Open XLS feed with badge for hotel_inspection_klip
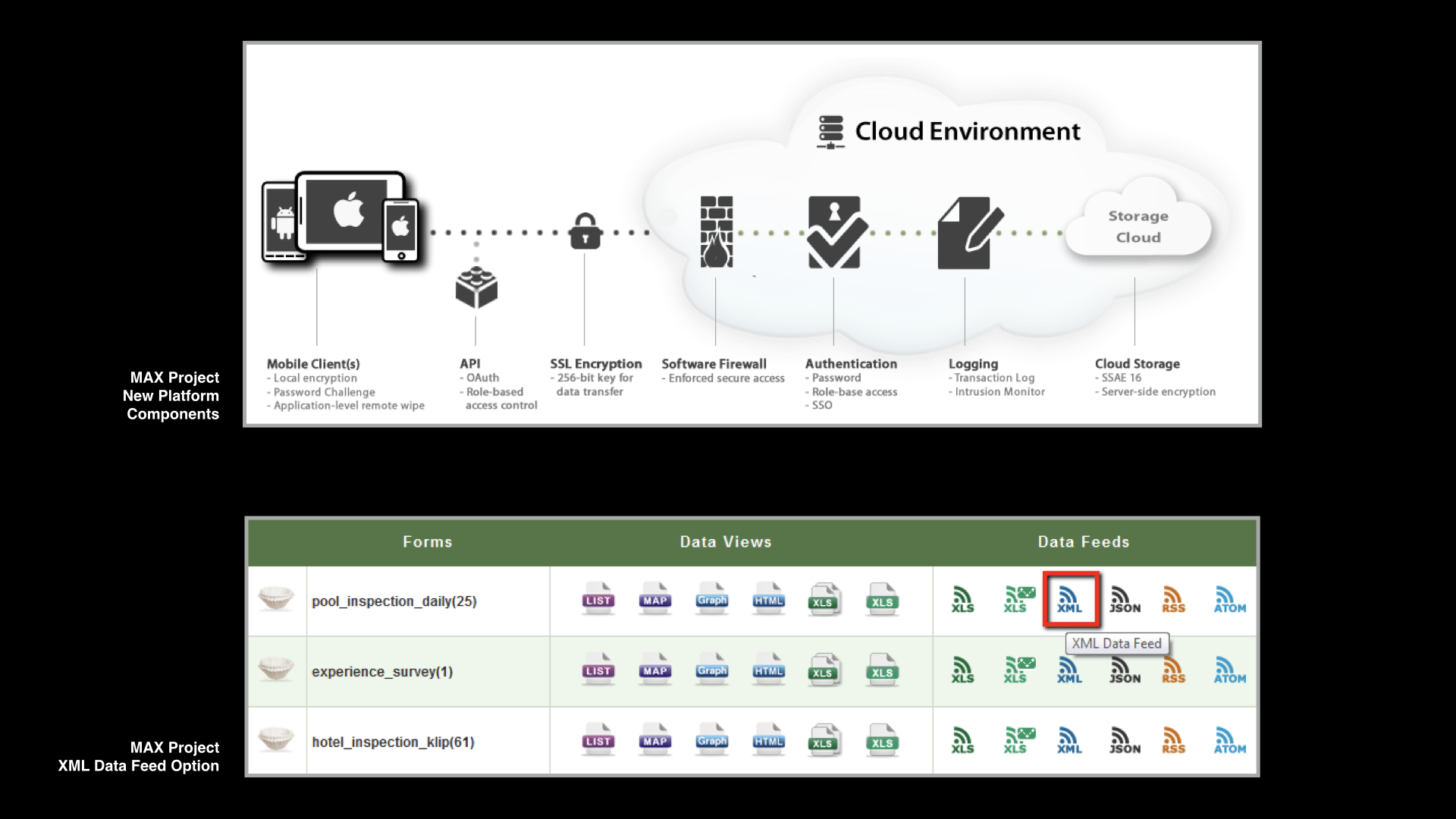 point(1020,740)
